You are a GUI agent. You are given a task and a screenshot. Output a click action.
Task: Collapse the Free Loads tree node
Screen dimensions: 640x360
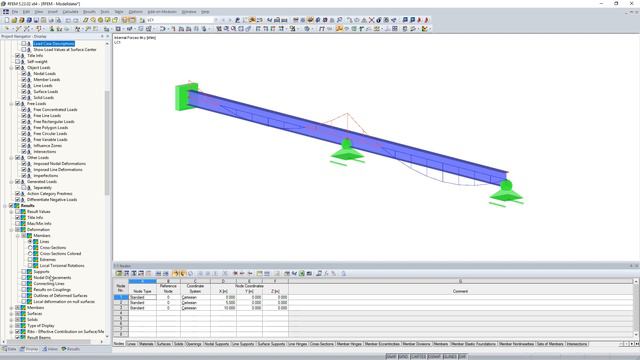tap(11, 104)
